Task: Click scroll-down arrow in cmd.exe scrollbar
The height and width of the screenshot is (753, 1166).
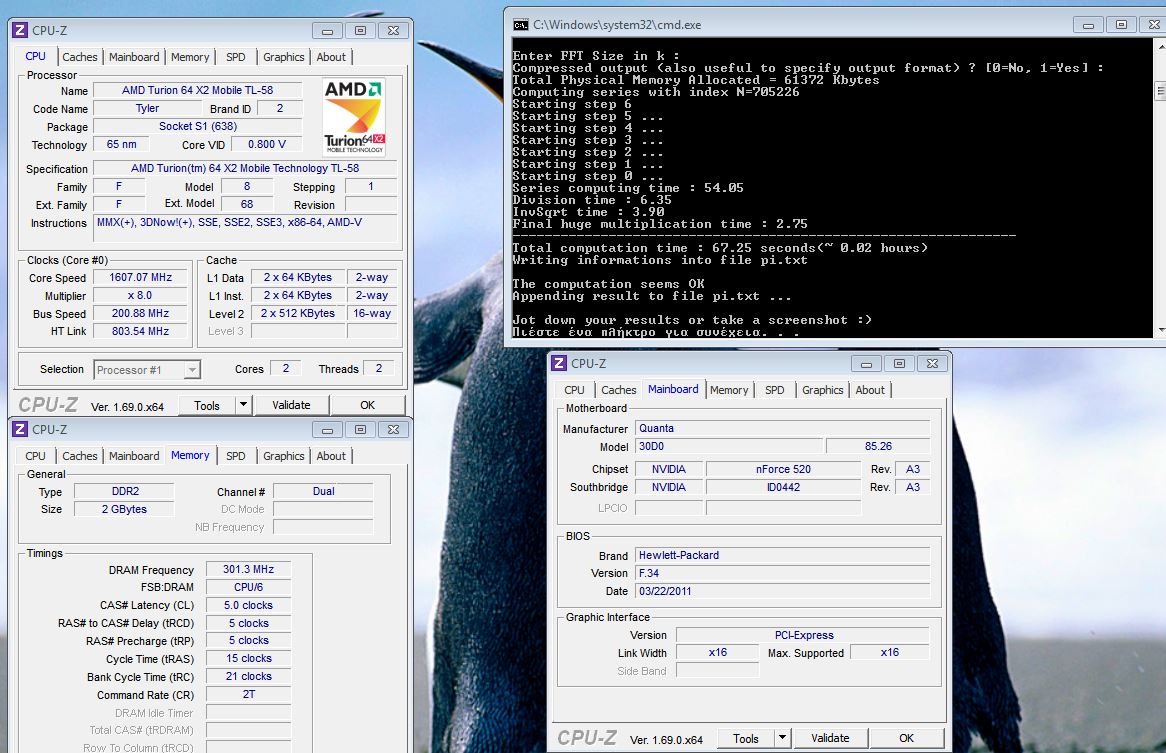Action: pos(1160,329)
